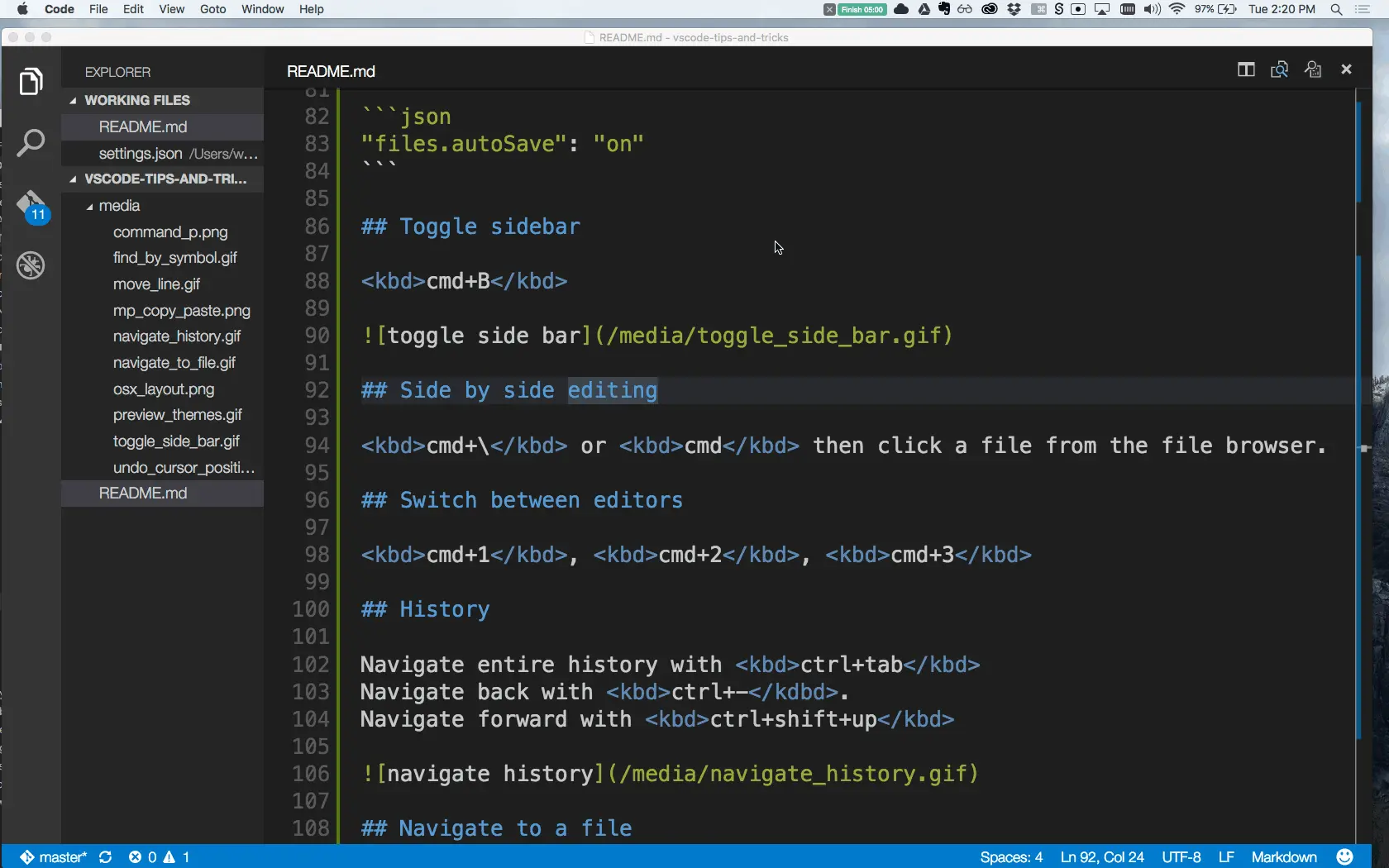Split the editor side by side
The image size is (1389, 868).
point(1246,69)
